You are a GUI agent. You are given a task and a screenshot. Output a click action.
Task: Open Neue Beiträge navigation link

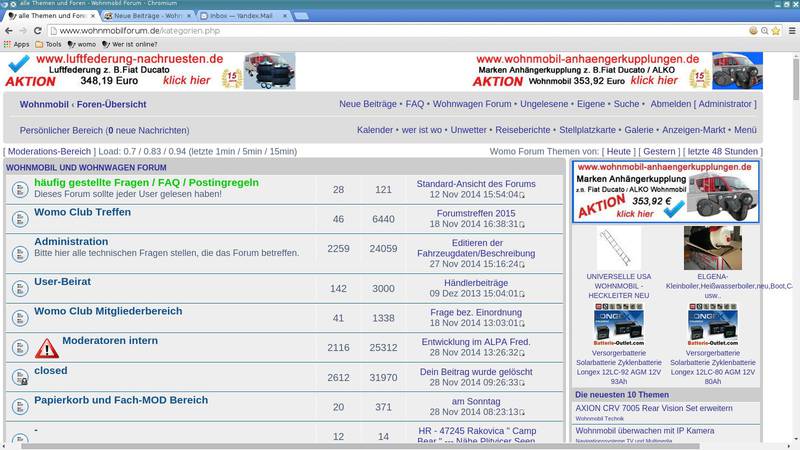pos(367,104)
